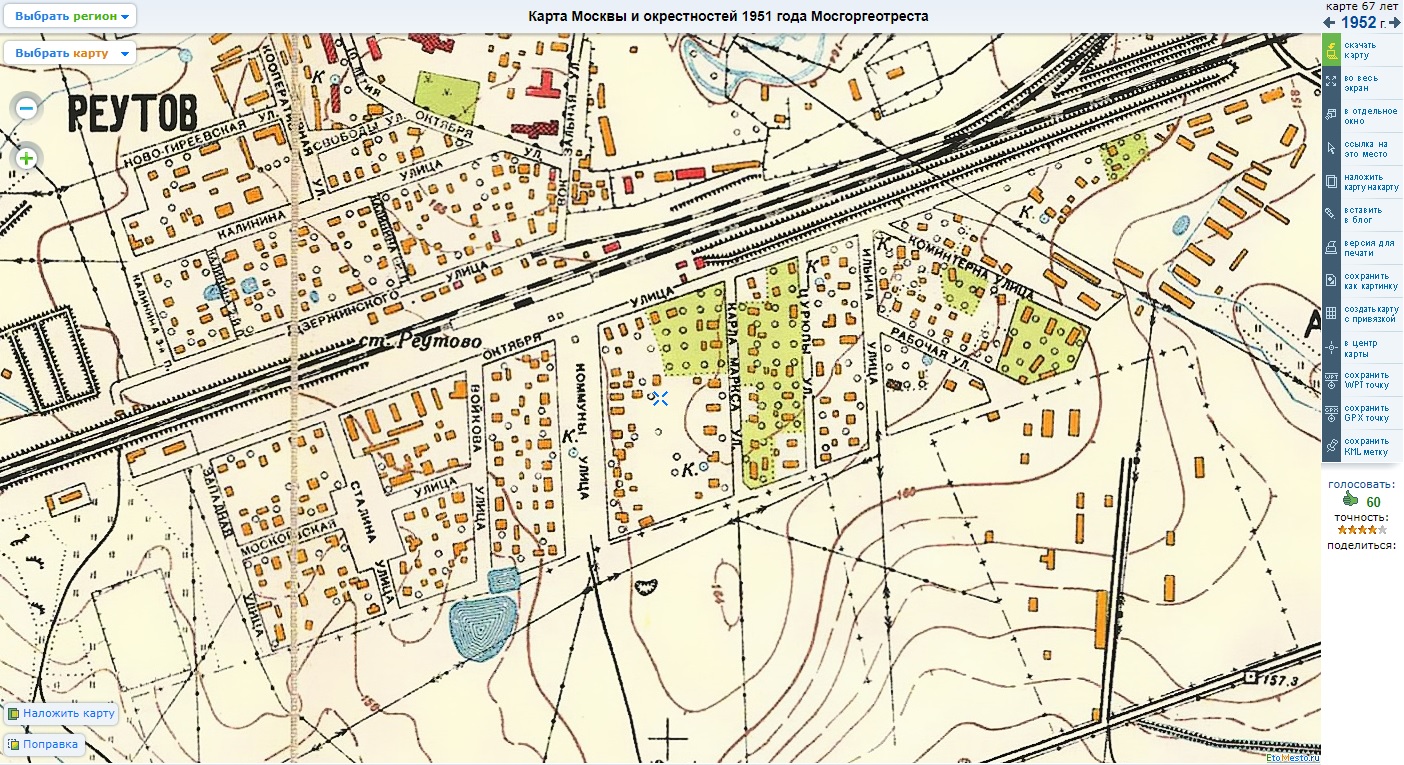Click the 'сохранить WPT точку' icon
Screen dimensions: 1404x765
click(1331, 380)
